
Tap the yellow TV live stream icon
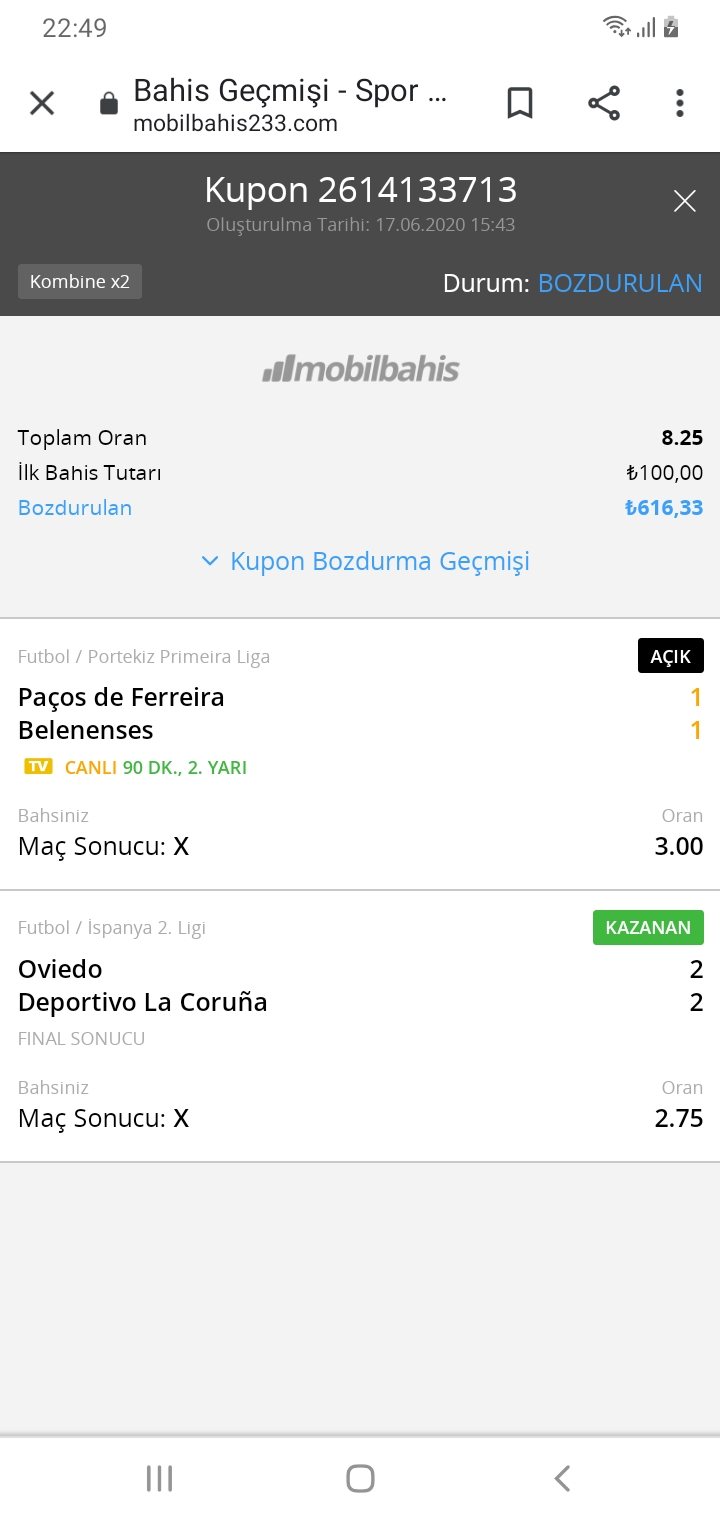point(38,767)
